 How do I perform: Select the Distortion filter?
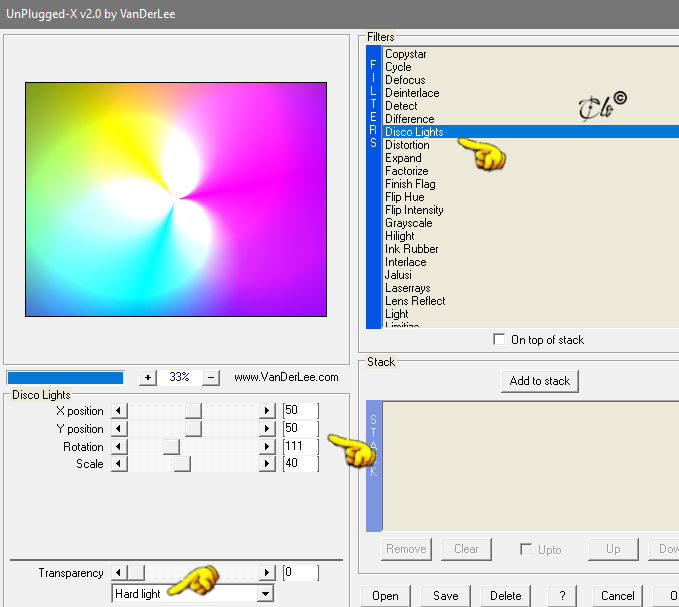(407, 145)
